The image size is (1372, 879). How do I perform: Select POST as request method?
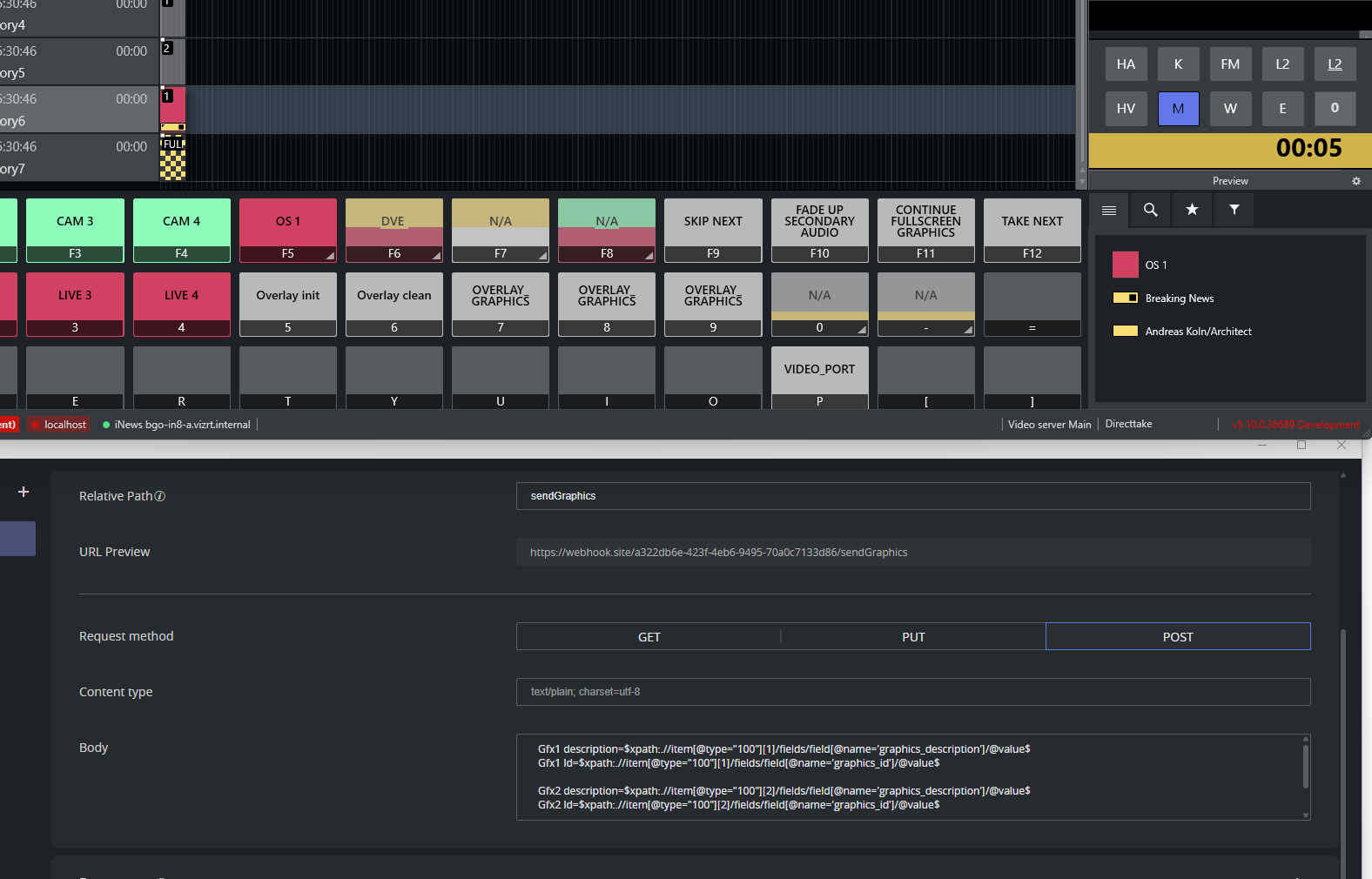[x=1177, y=637]
